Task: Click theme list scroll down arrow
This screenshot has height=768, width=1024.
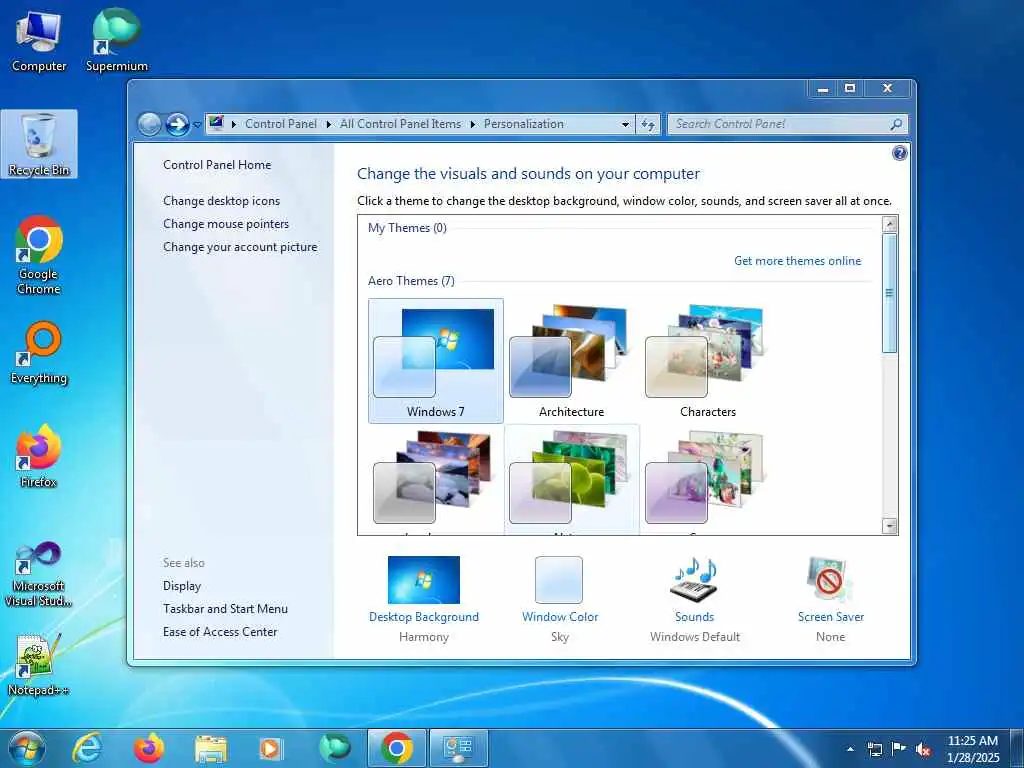Action: tap(889, 526)
